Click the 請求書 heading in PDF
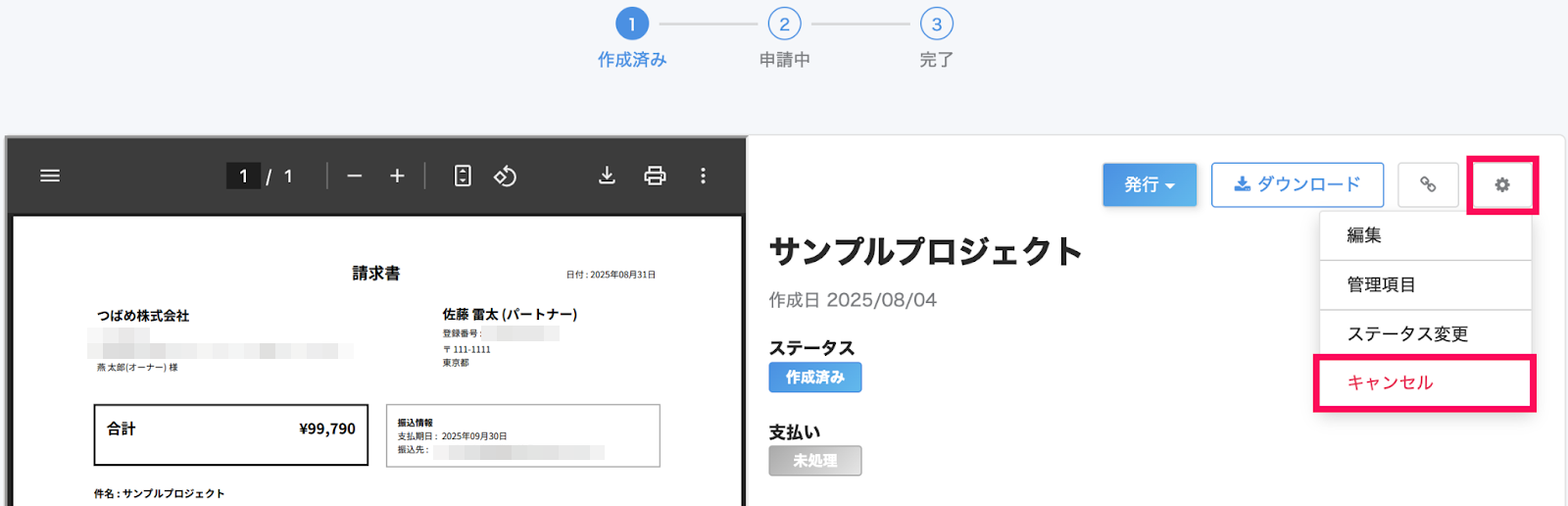The width and height of the screenshot is (1568, 506). click(376, 274)
